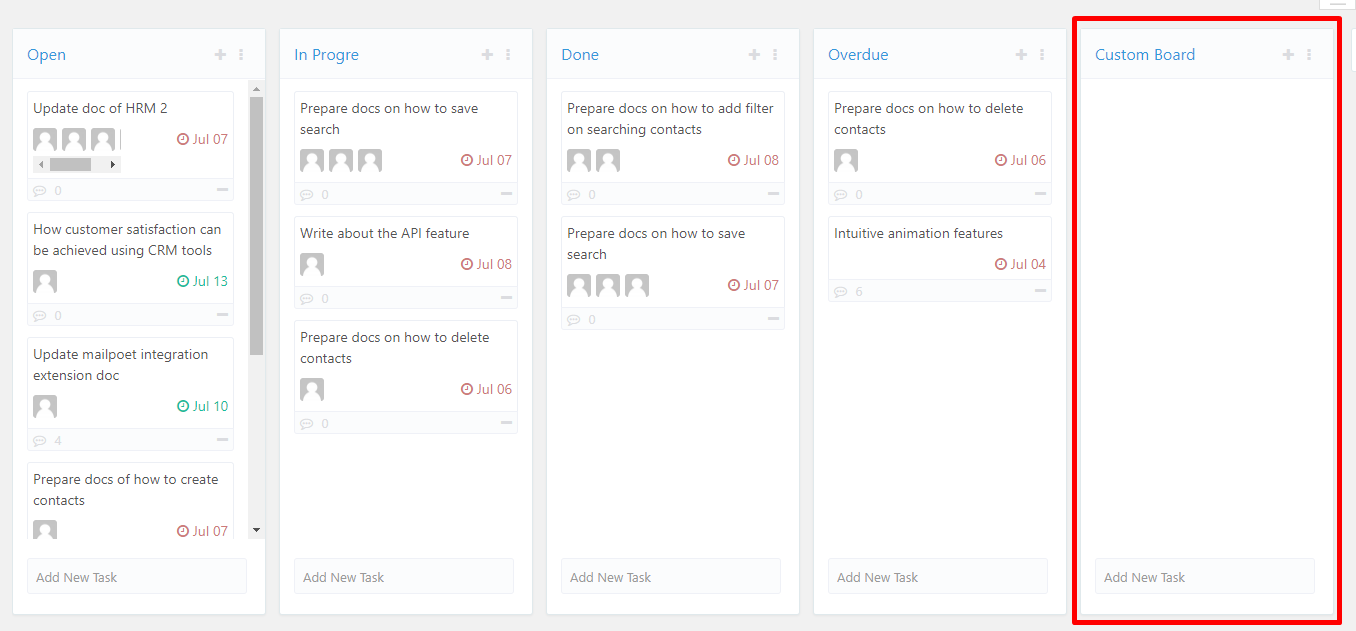Click the plus icon in Done column
Screen dimensions: 1356x631
[x=754, y=55]
